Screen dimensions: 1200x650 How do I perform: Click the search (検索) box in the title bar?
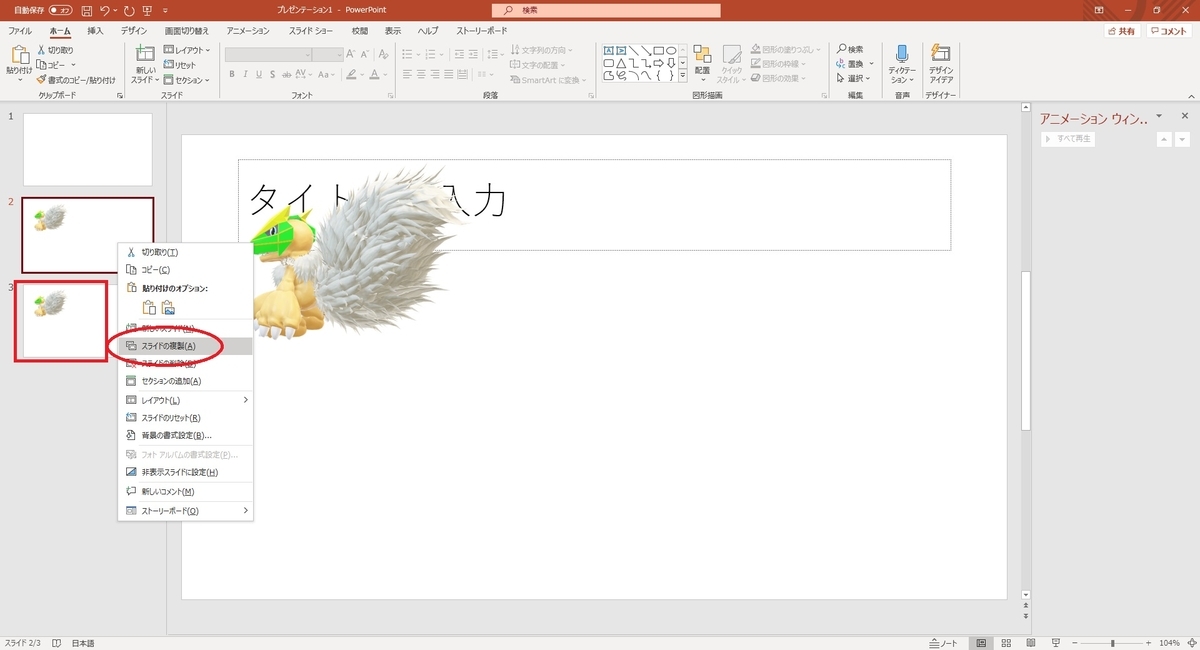click(x=606, y=10)
